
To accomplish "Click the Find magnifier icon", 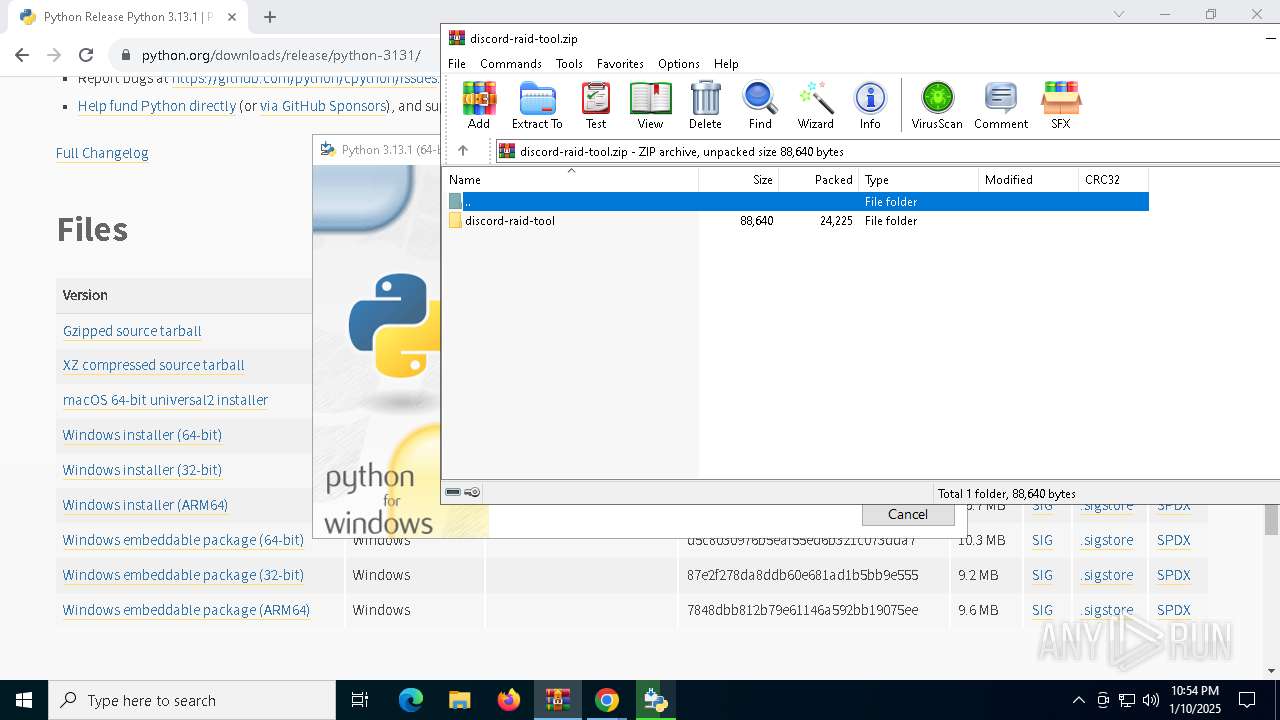I will [760, 106].
